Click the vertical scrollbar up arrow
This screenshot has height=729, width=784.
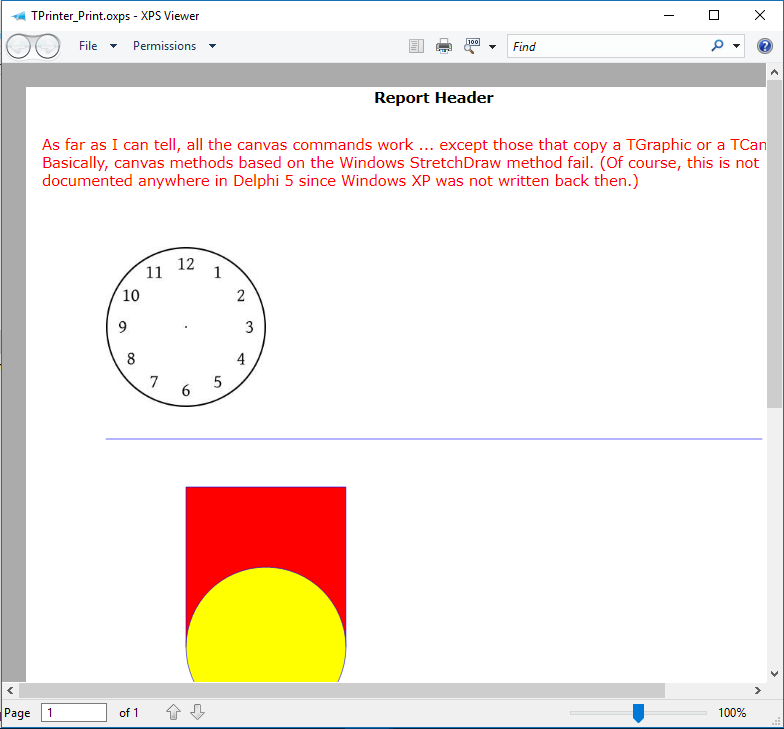pos(774,72)
